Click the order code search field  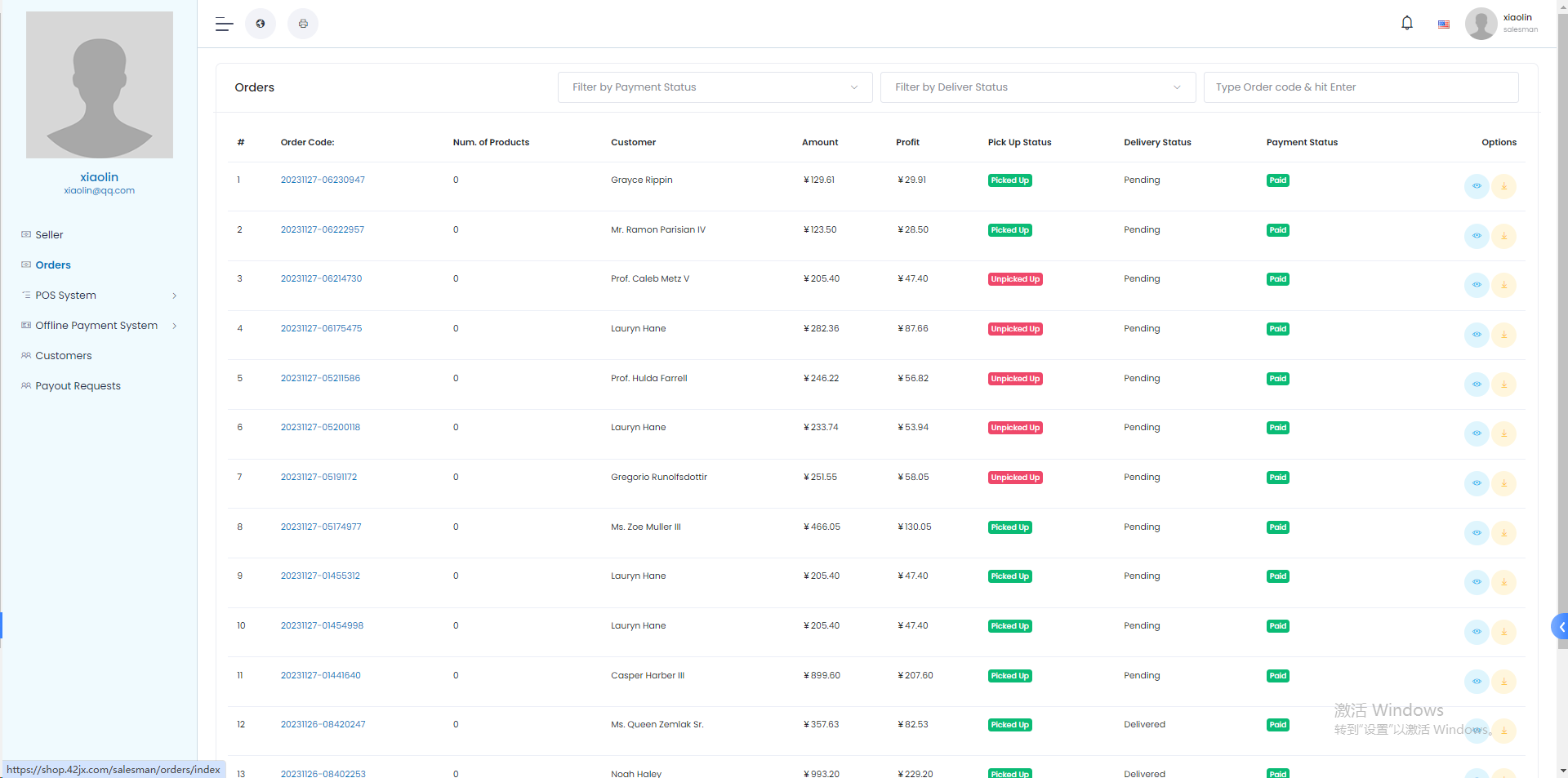pyautogui.click(x=1360, y=87)
